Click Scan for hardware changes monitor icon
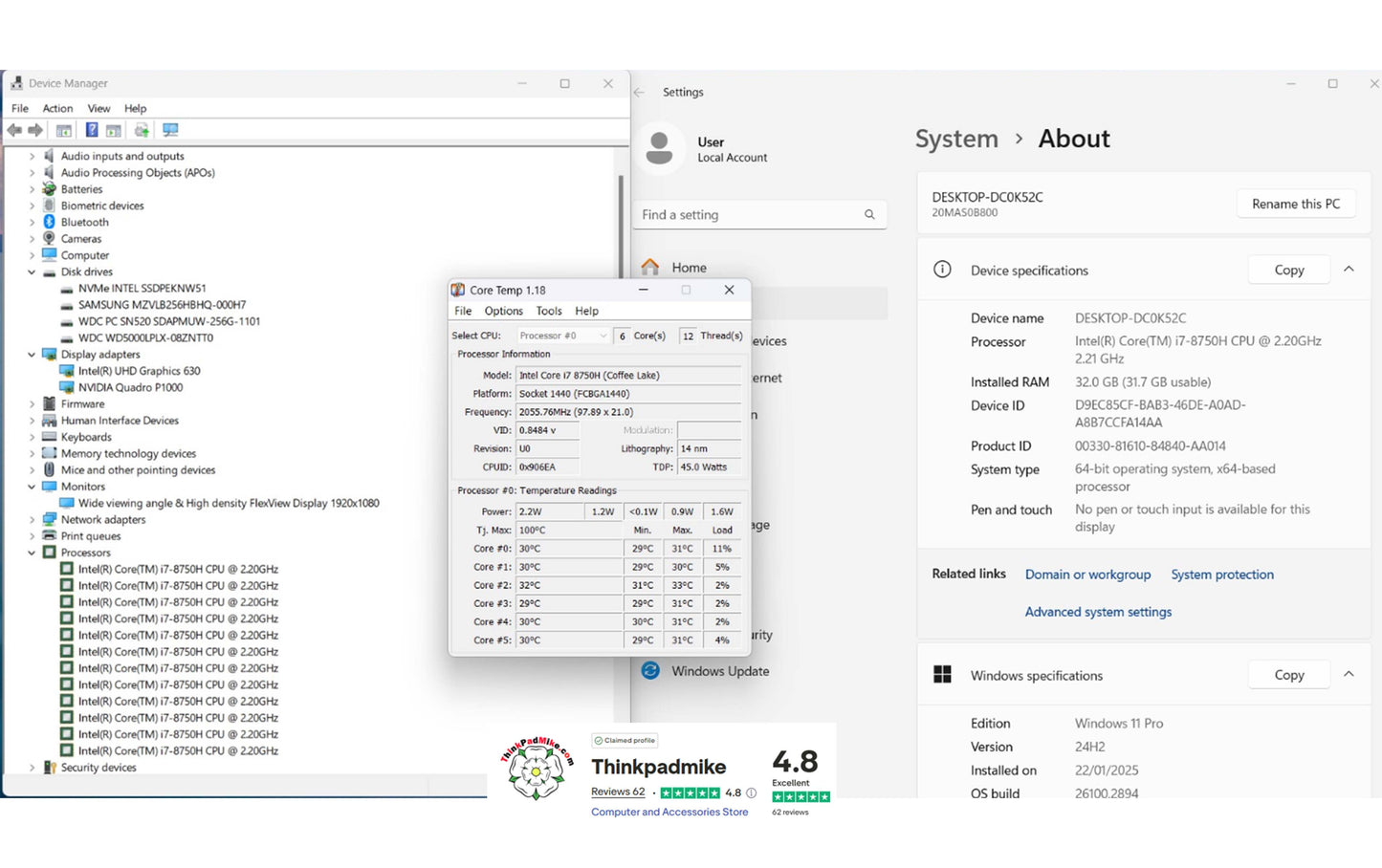The width and height of the screenshot is (1382, 868). [x=170, y=130]
